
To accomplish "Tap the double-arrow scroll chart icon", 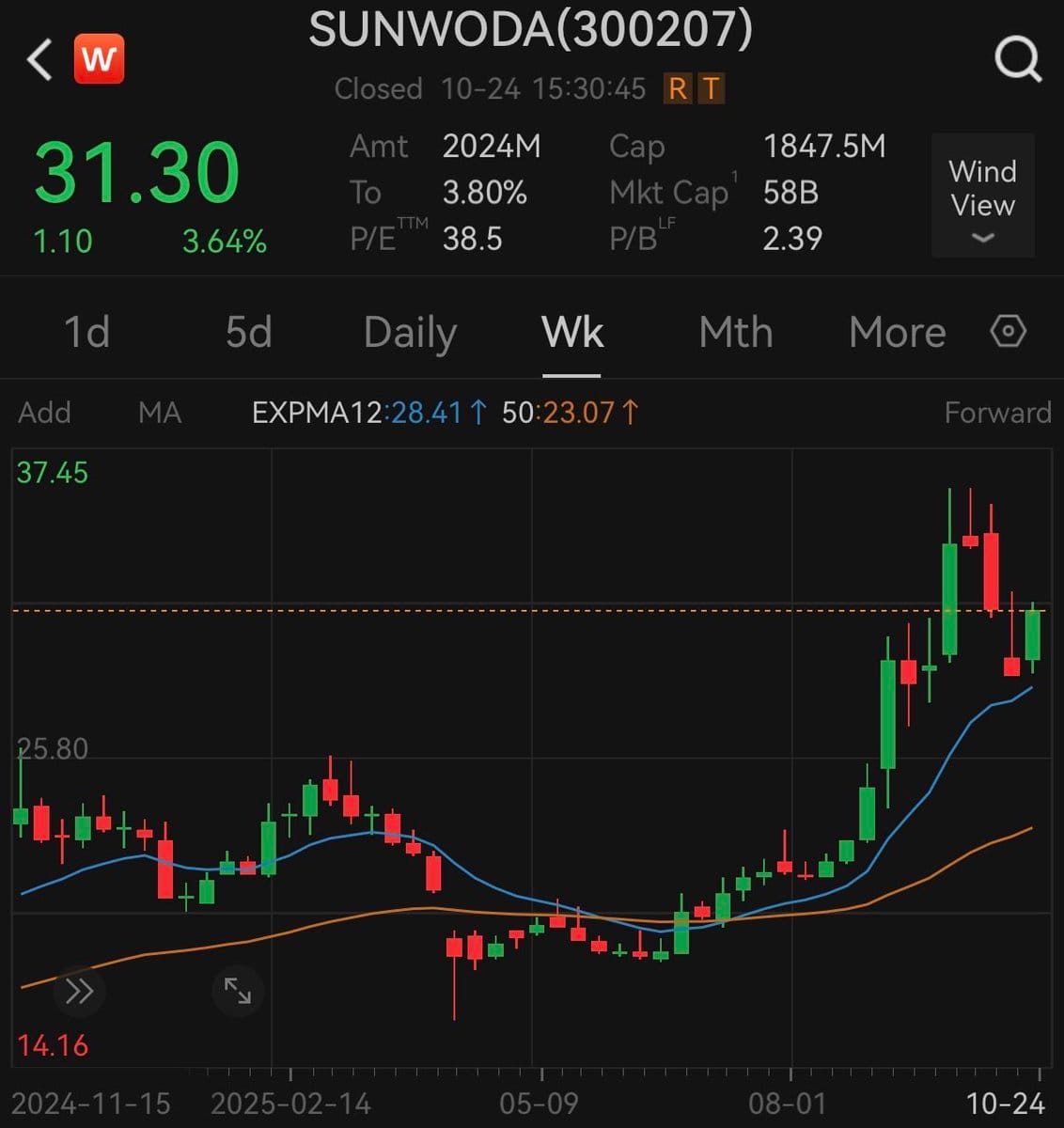I will 79,991.
